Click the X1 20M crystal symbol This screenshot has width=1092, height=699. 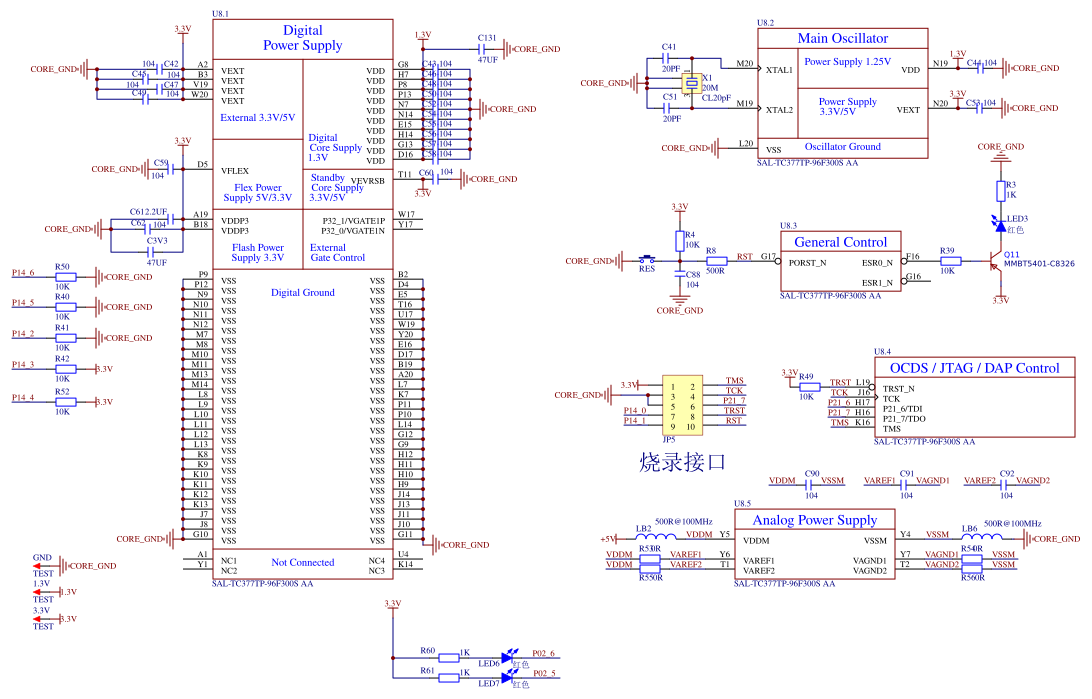[x=689, y=85]
